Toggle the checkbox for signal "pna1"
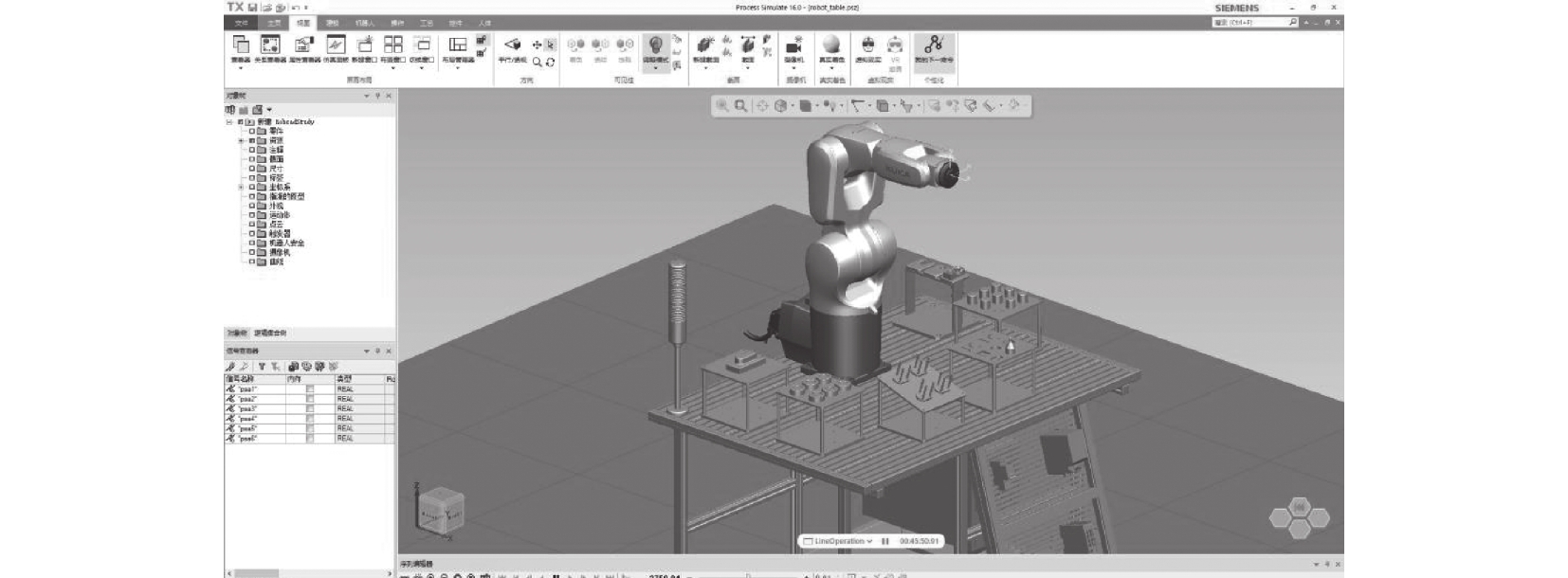This screenshot has height=578, width=1568. 310,389
